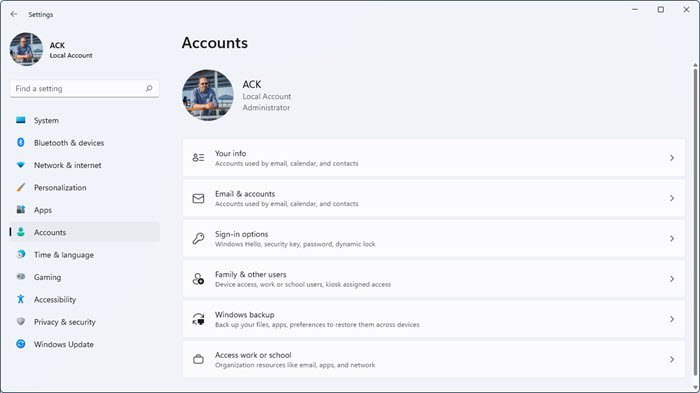This screenshot has height=393, width=700.
Task: Open Windows backup via its right chevron
Action: 672,319
